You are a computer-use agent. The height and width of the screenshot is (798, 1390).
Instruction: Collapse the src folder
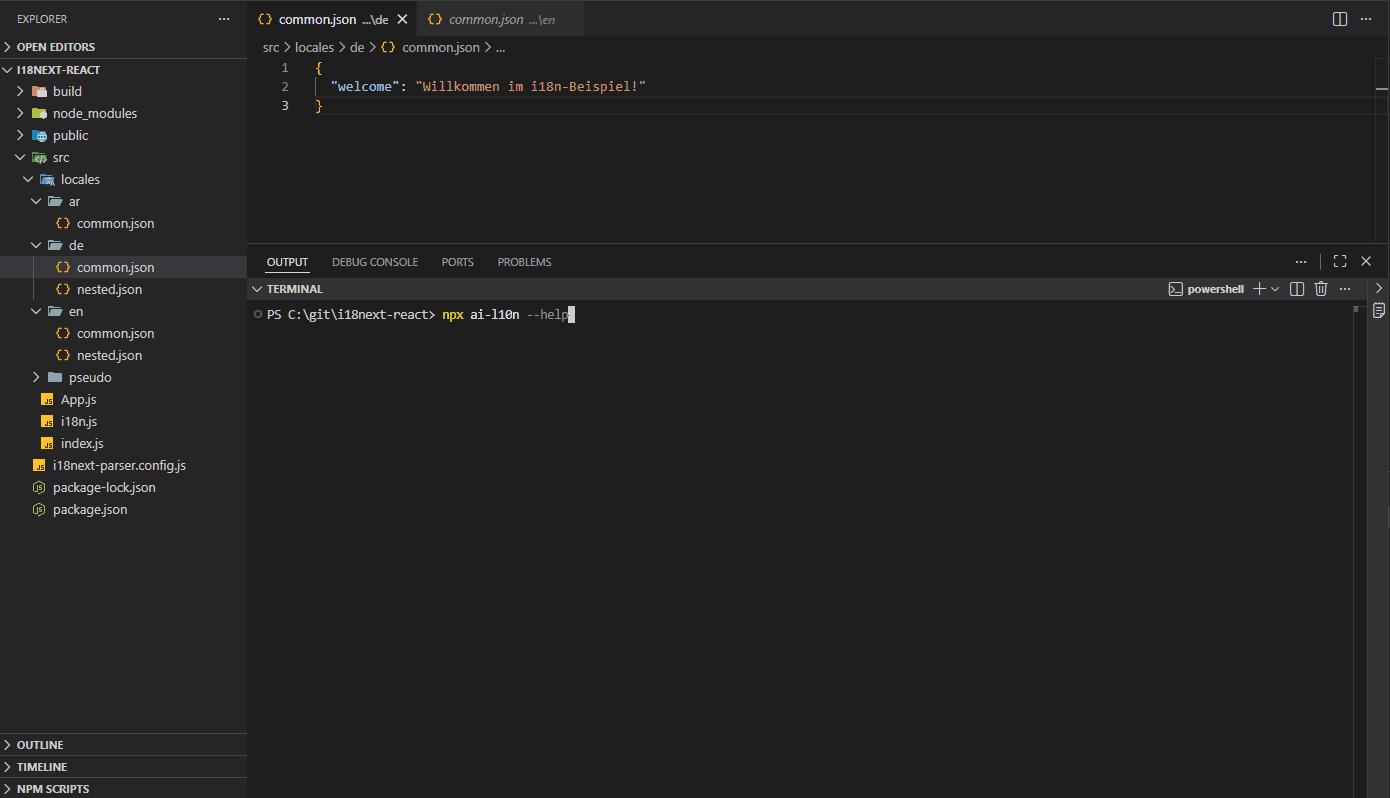(x=123, y=157)
